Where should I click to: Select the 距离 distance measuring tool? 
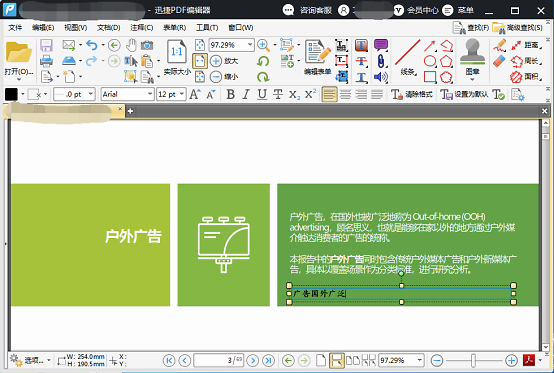click(x=526, y=45)
